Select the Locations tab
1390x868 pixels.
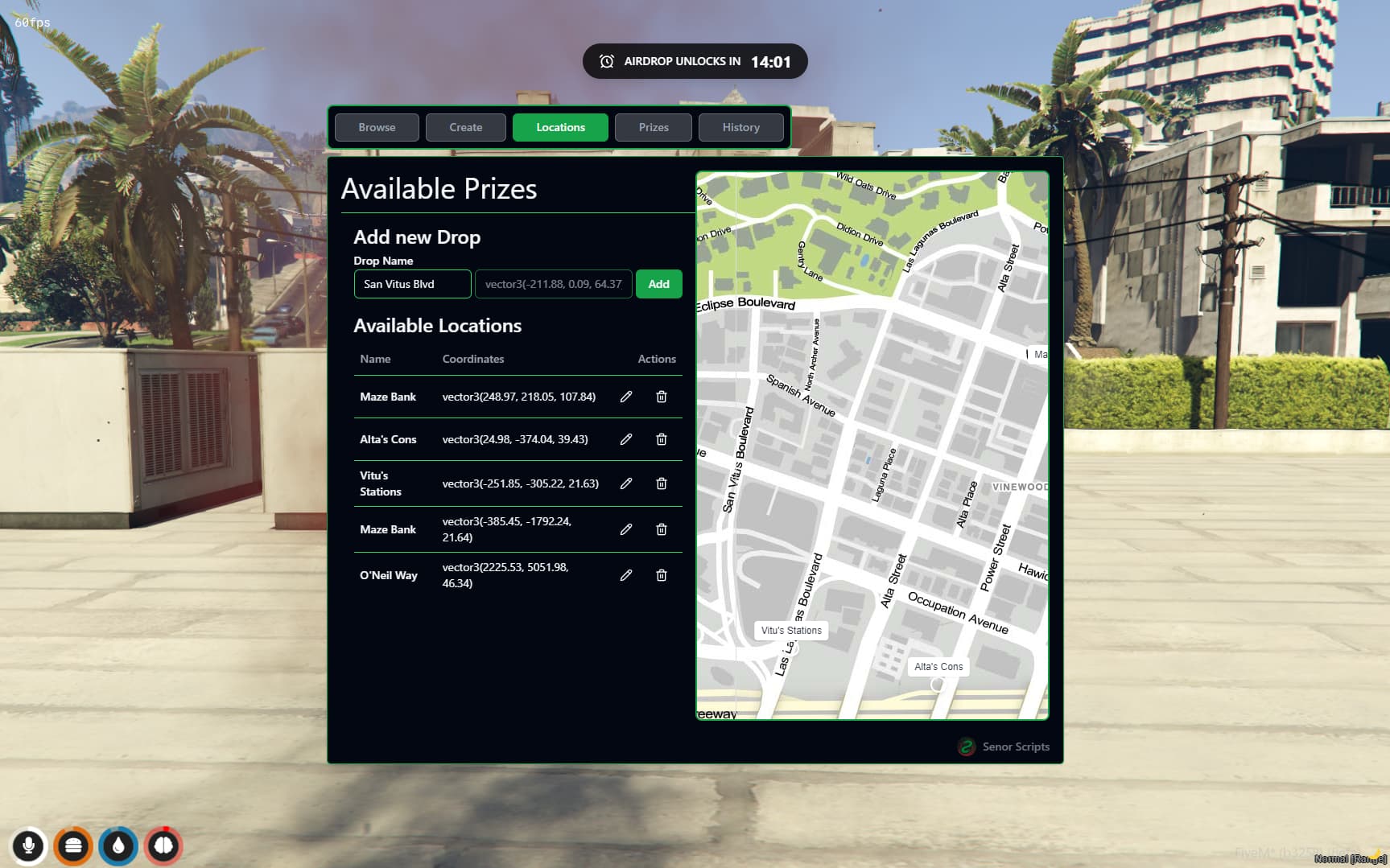tap(560, 127)
